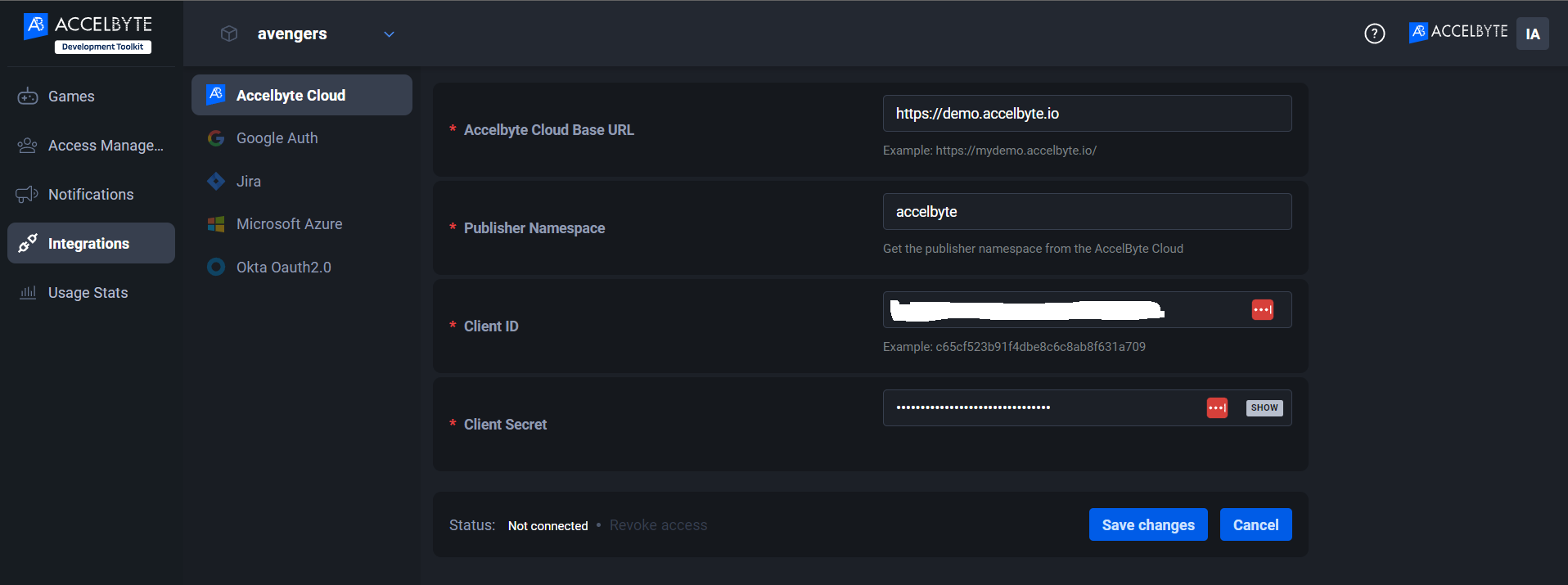The width and height of the screenshot is (1568, 585).
Task: Open help via the question mark icon
Action: tap(1375, 34)
